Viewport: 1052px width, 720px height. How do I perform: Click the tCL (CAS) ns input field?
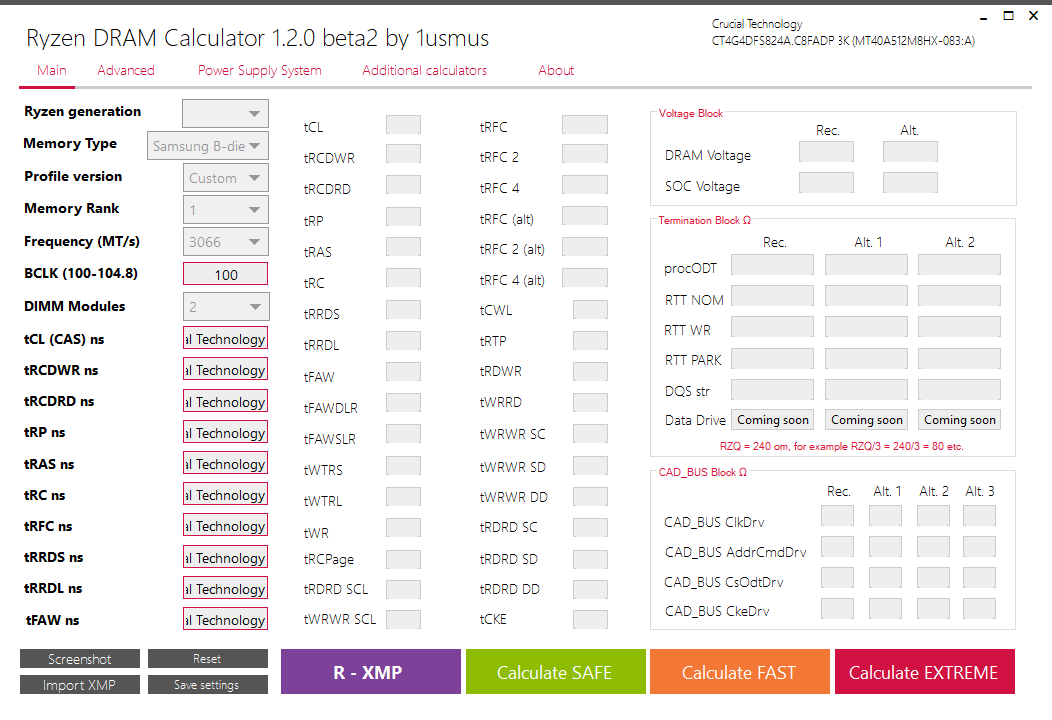(x=226, y=339)
